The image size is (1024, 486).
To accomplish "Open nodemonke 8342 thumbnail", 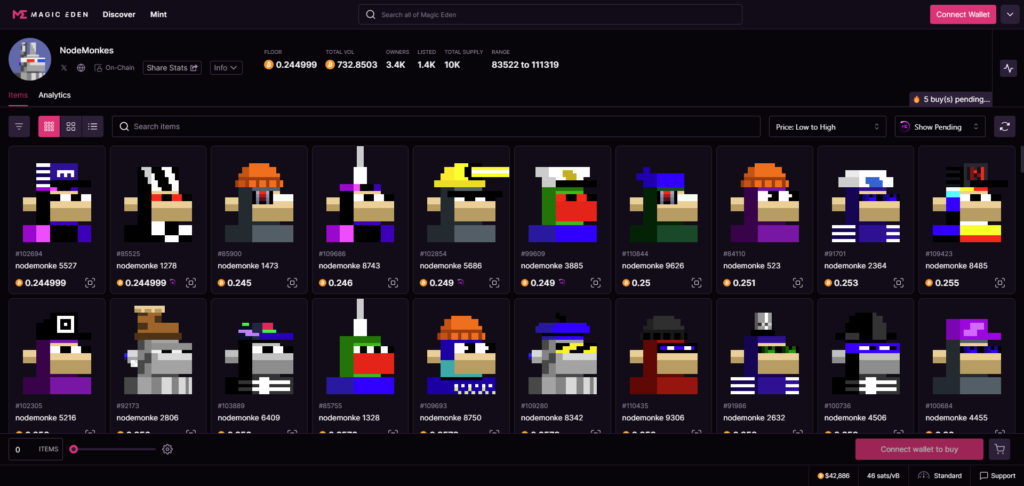I will (x=562, y=349).
